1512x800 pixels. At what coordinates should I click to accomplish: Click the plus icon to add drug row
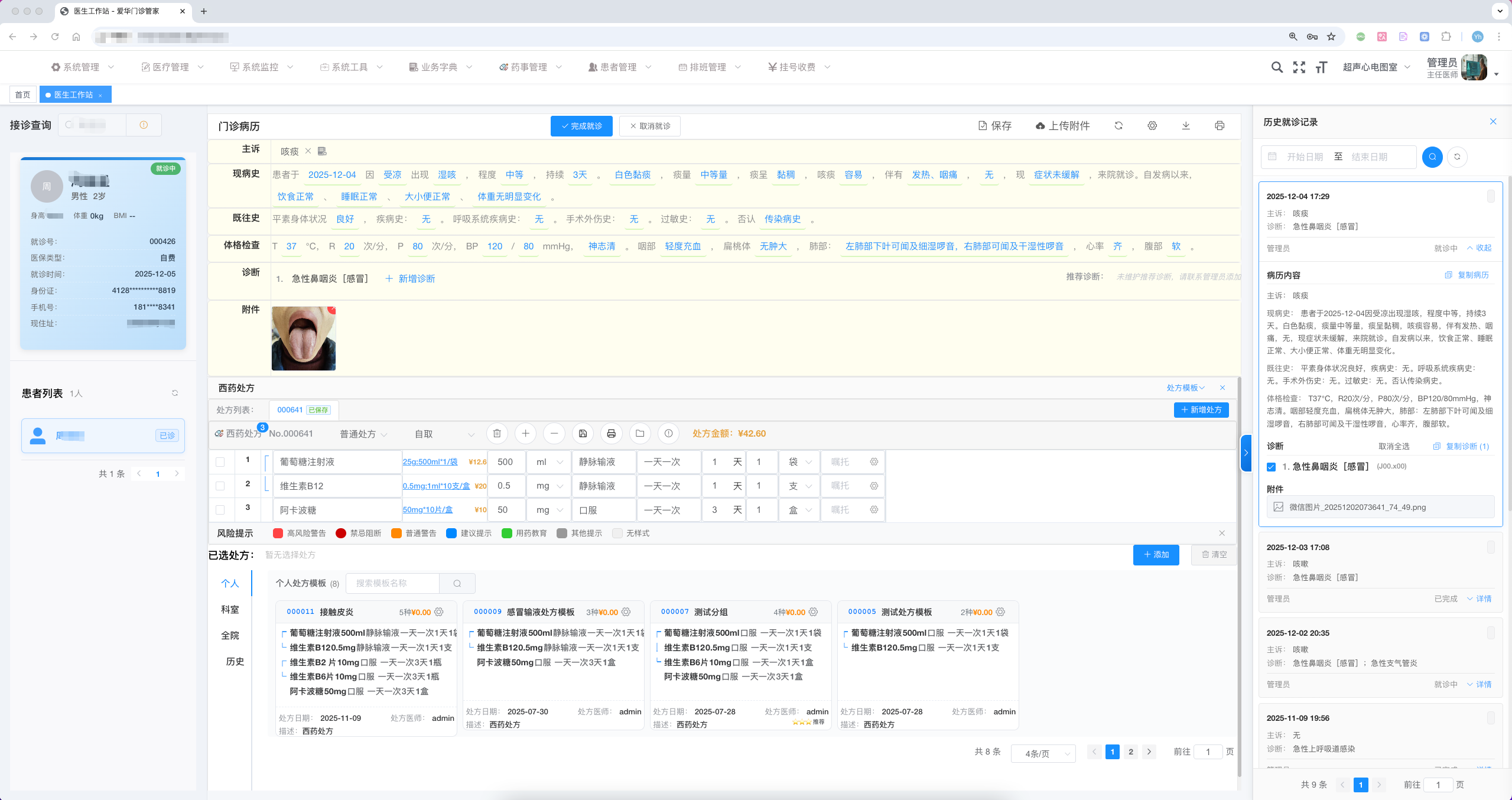[525, 434]
